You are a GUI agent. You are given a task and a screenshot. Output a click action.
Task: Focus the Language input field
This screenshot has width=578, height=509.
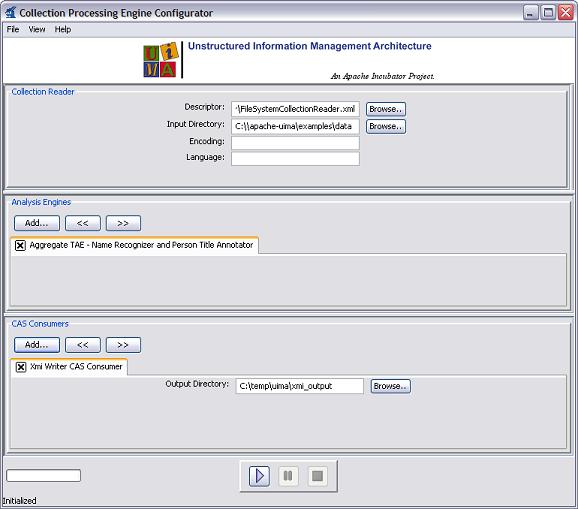tap(295, 159)
